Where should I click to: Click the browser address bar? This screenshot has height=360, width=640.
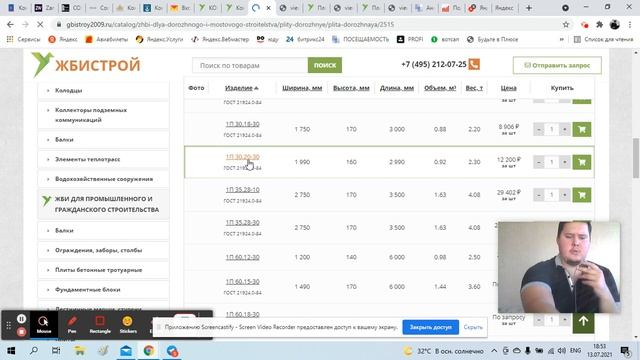click(310, 24)
